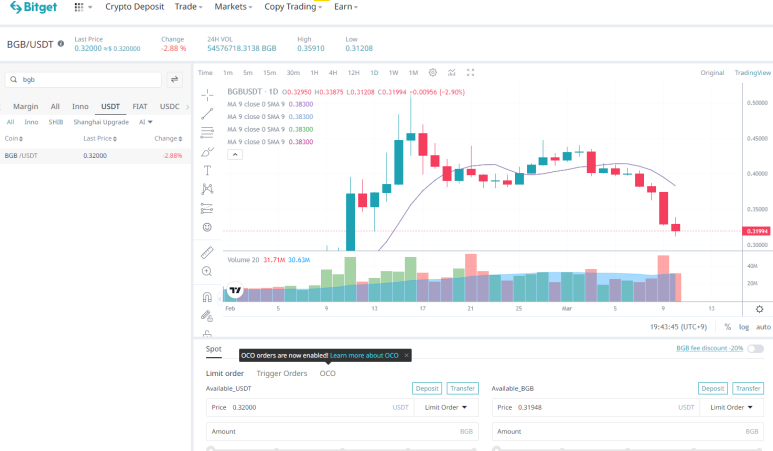This screenshot has height=451, width=773.
Task: Open the Learn more about OCO link
Action: 364,355
